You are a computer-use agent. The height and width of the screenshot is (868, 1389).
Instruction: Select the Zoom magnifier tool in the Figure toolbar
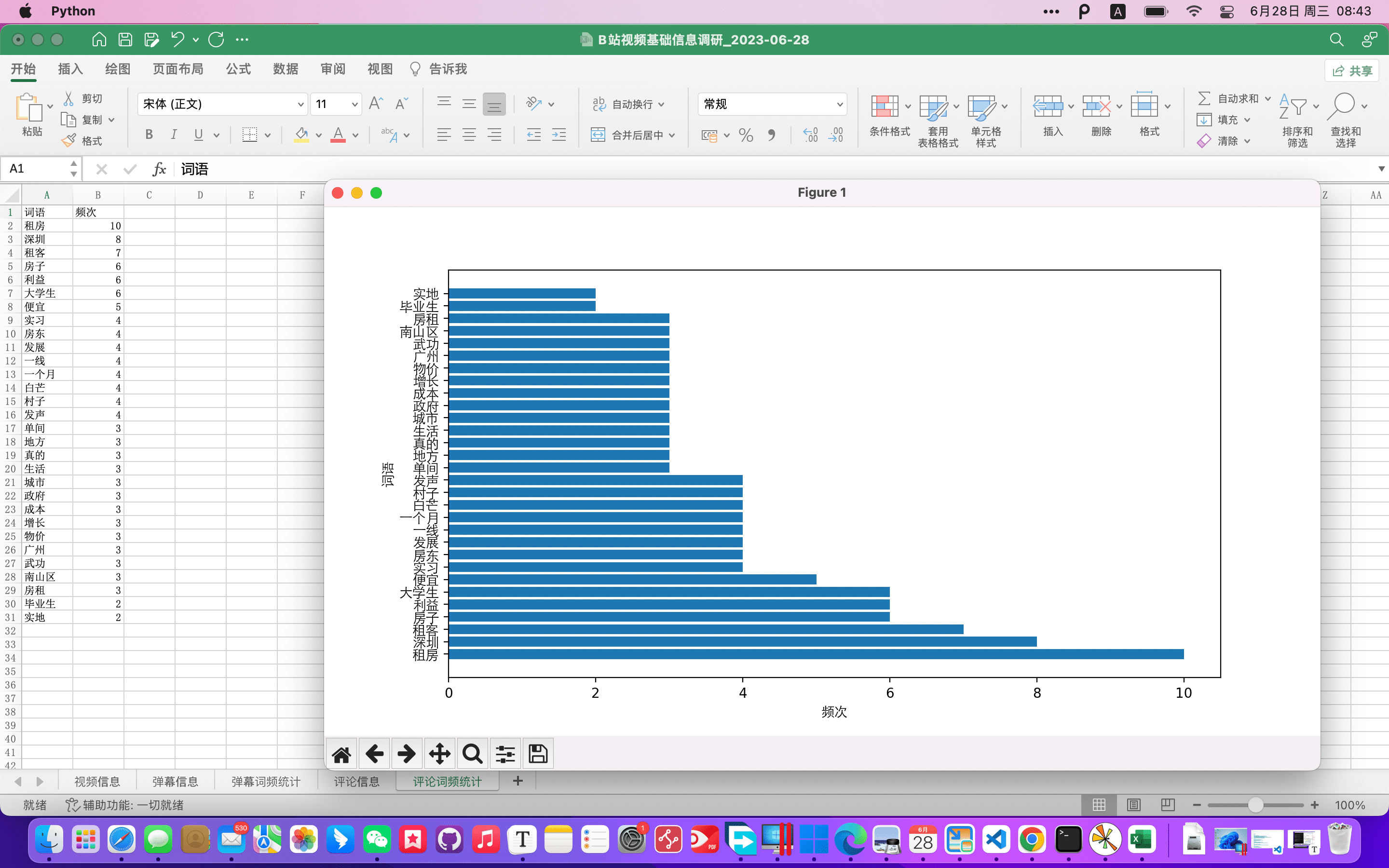pyautogui.click(x=472, y=754)
